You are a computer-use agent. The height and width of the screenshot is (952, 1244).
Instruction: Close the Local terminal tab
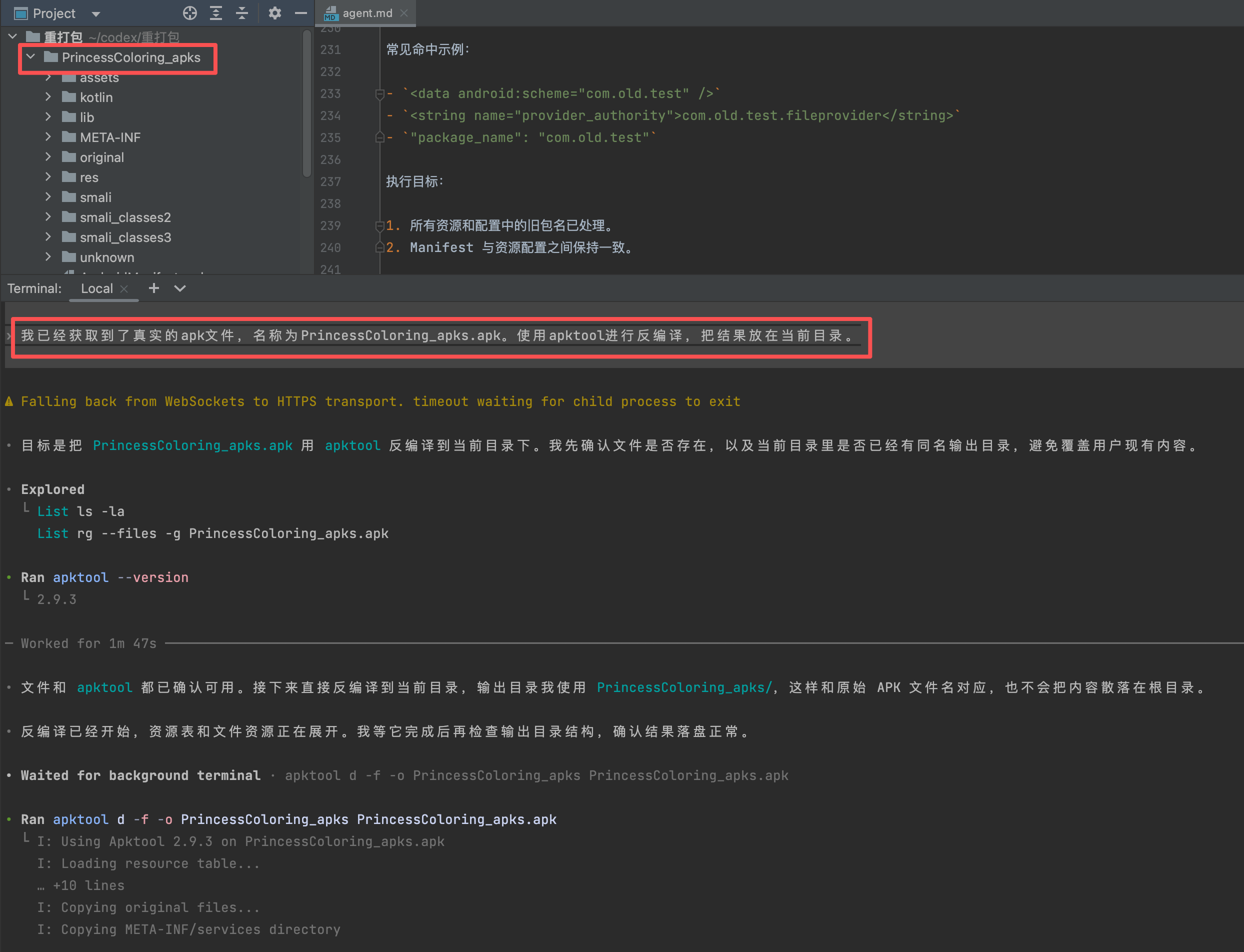124,289
